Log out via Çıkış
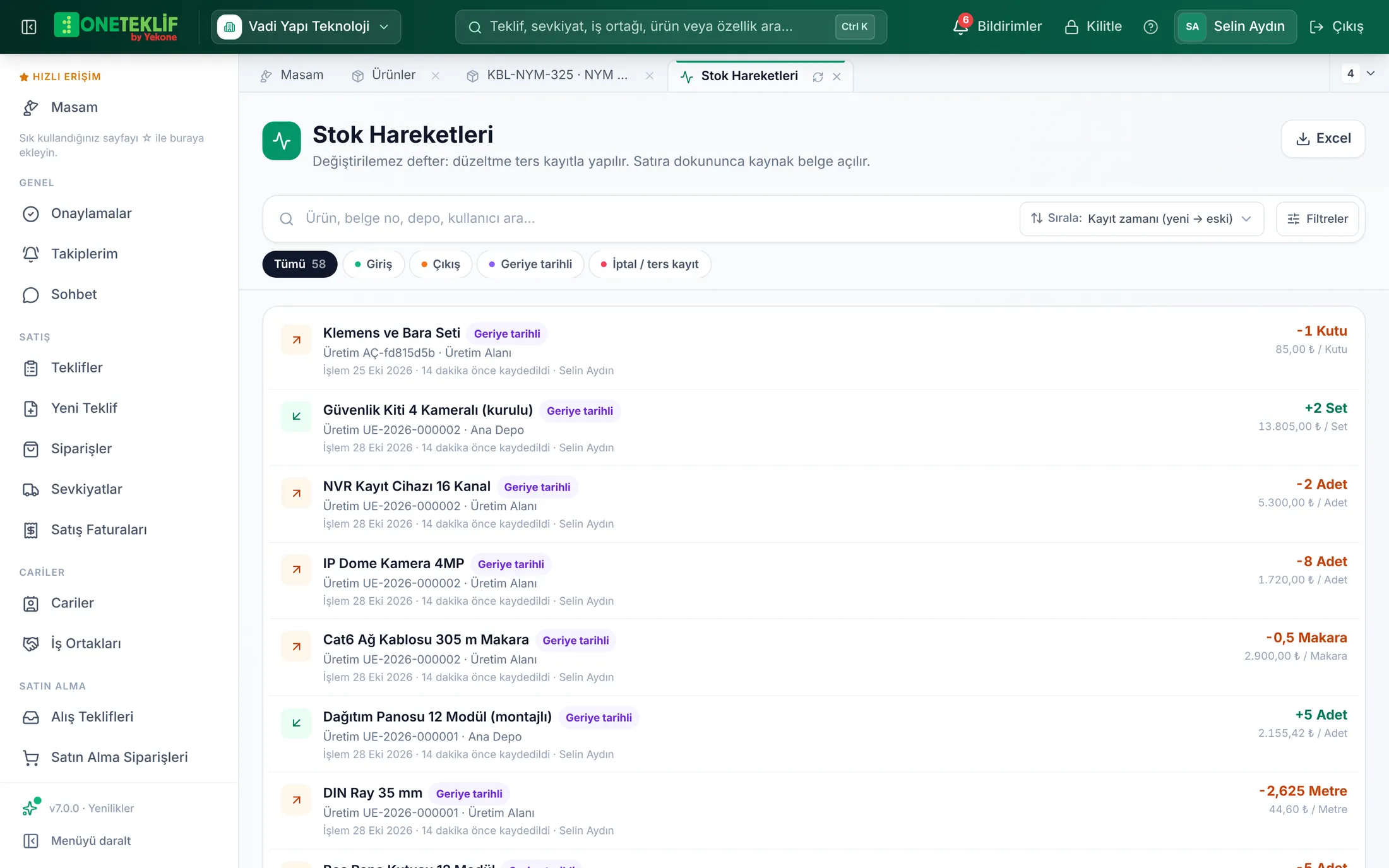 pos(1337,27)
